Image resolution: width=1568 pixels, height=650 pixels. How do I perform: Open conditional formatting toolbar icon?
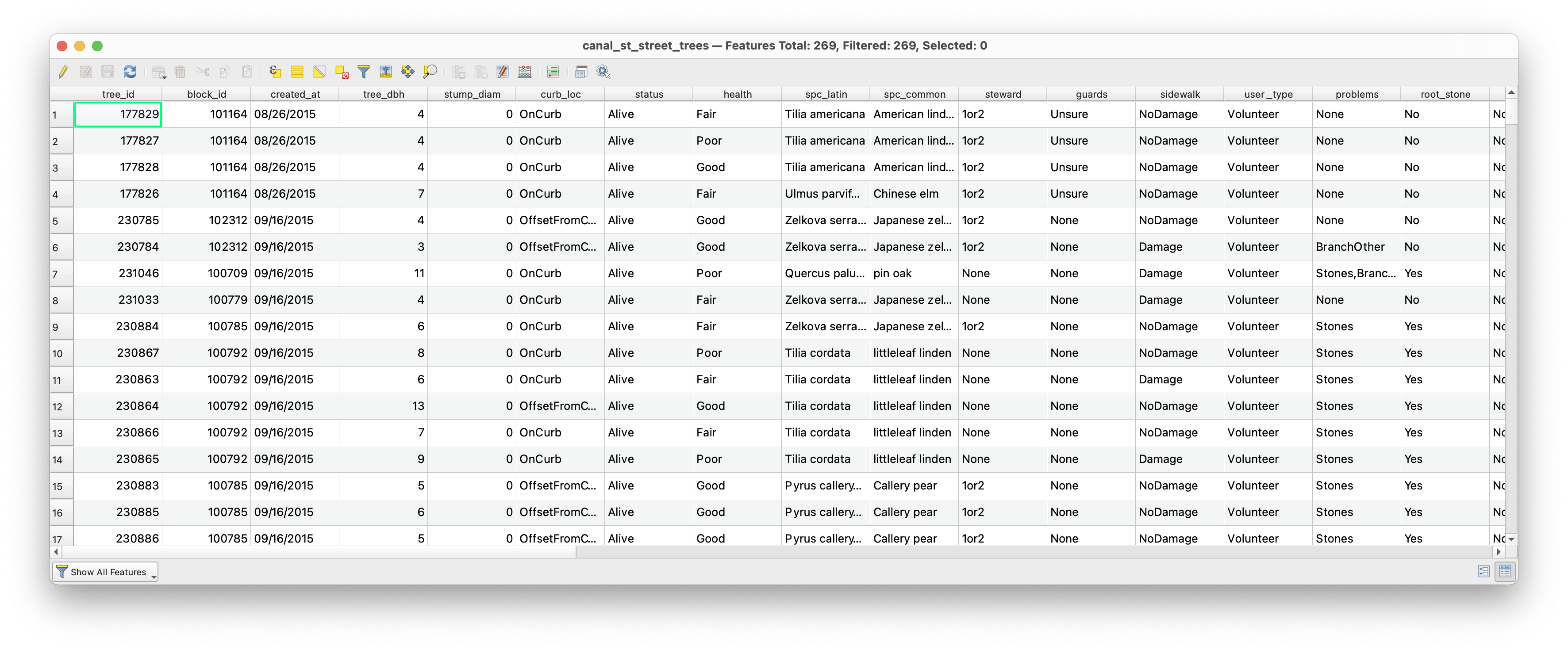click(553, 72)
